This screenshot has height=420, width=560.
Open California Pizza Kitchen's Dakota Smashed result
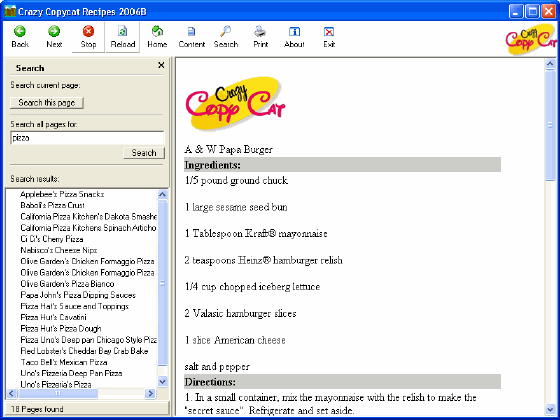89,216
